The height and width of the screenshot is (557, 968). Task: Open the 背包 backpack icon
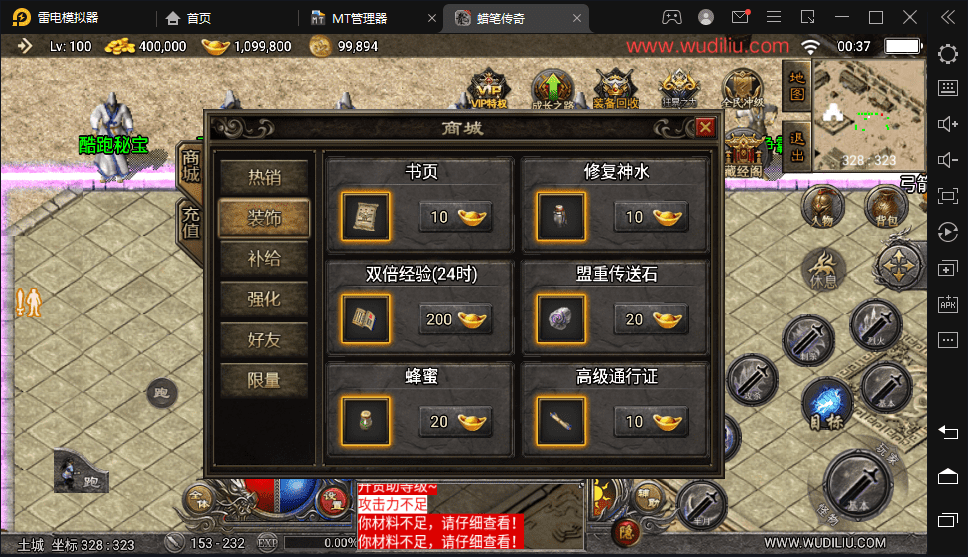[885, 207]
